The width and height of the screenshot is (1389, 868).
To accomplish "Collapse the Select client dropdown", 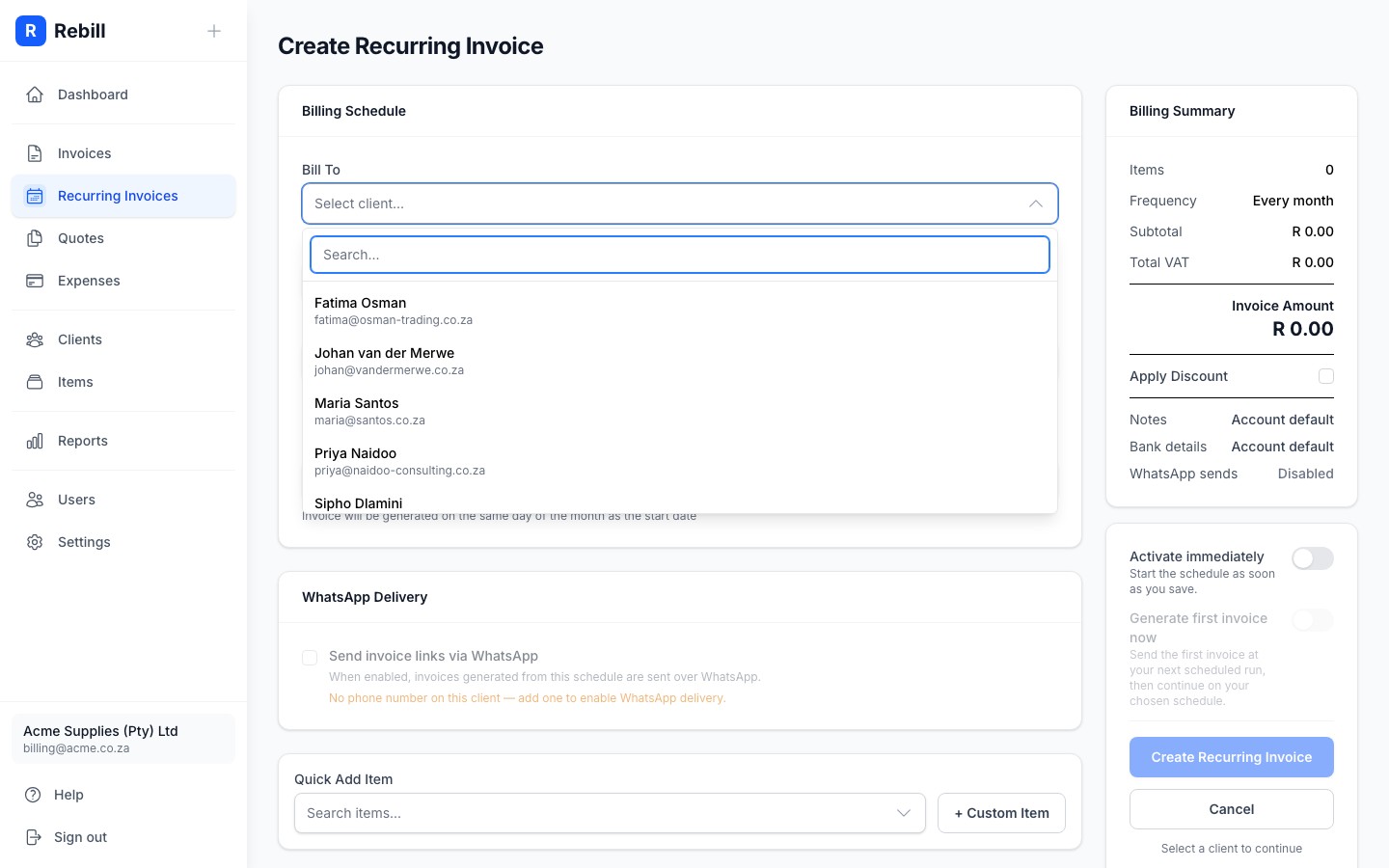I will [x=1035, y=203].
